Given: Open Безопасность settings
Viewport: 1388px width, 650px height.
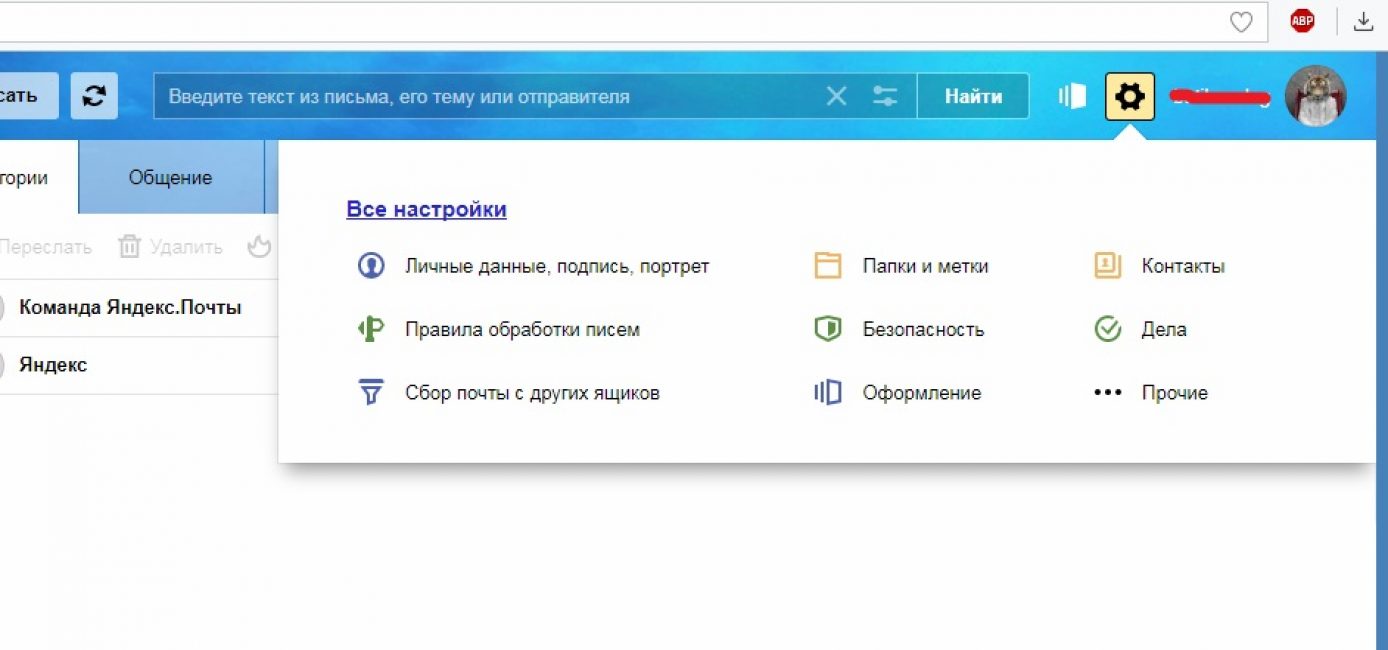Looking at the screenshot, I should (x=924, y=329).
